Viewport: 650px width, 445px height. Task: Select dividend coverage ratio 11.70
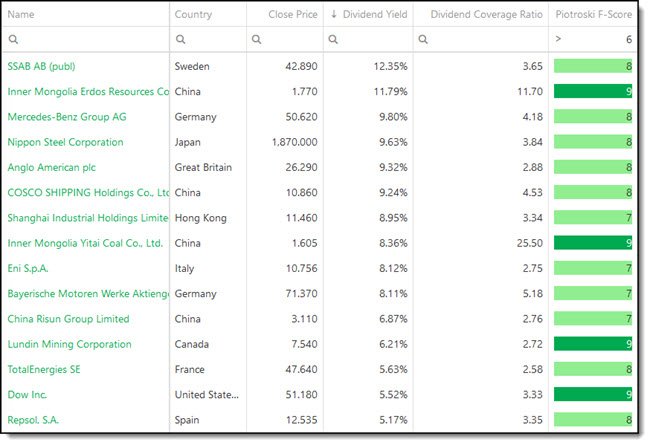coord(530,92)
